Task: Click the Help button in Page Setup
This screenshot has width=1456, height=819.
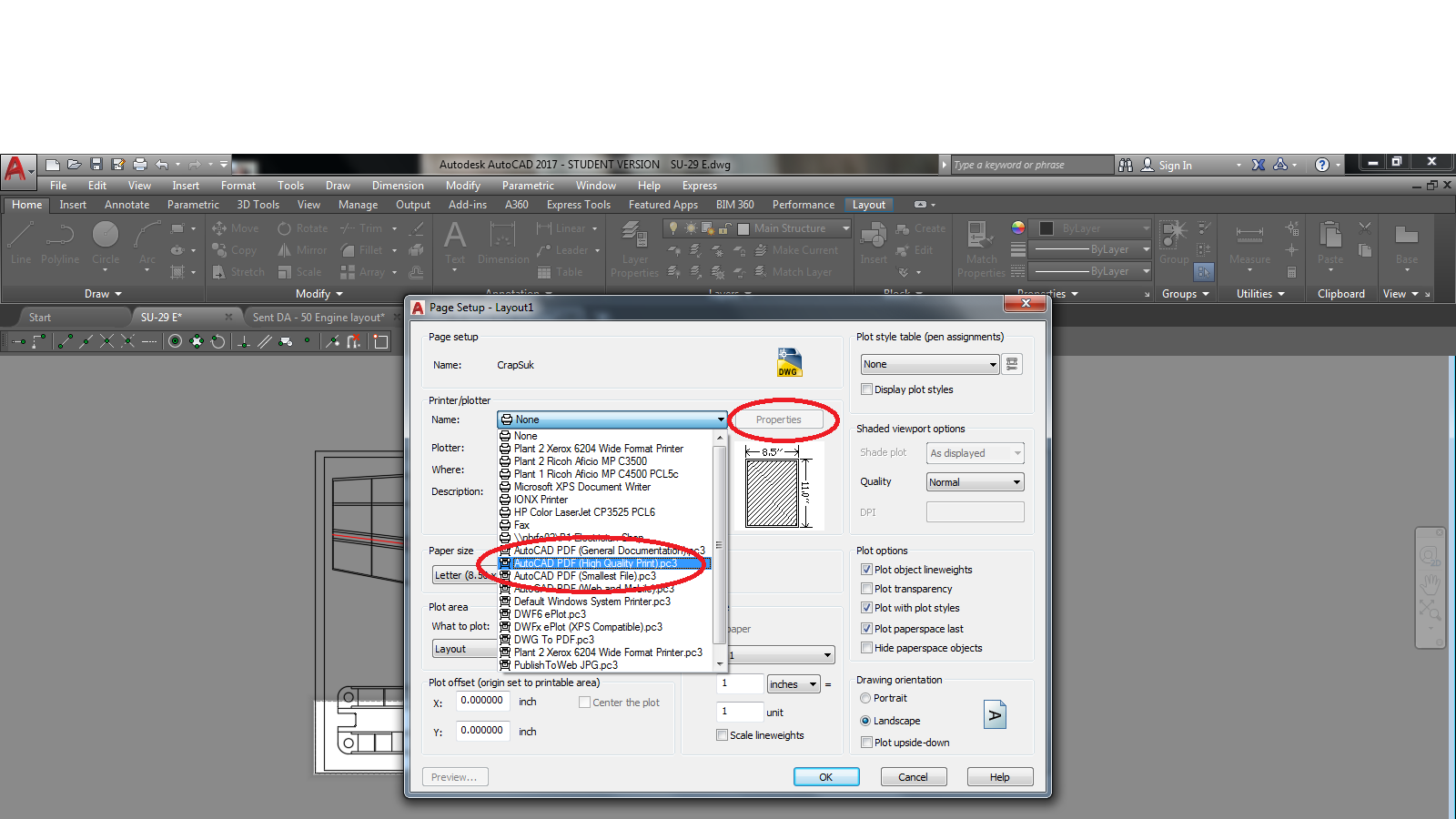Action: [1000, 777]
